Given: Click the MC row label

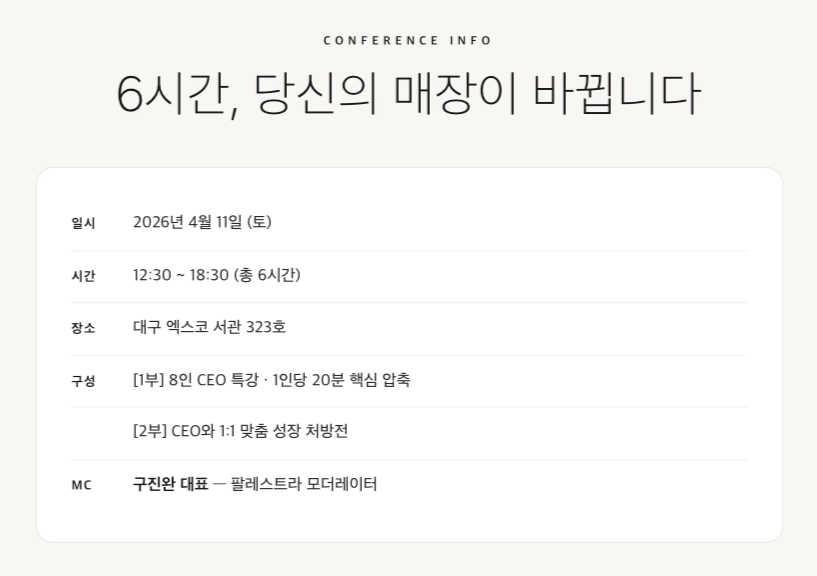Looking at the screenshot, I should click(81, 485).
